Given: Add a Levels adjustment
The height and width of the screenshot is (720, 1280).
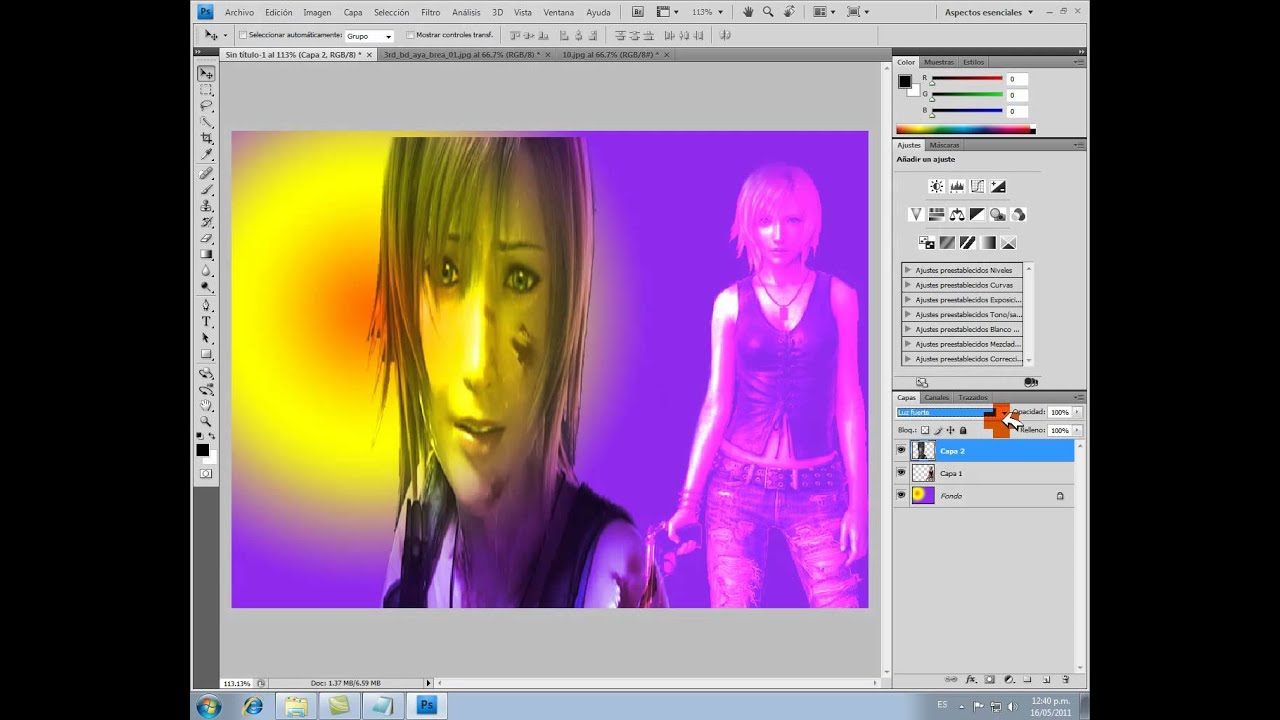Looking at the screenshot, I should click(957, 187).
